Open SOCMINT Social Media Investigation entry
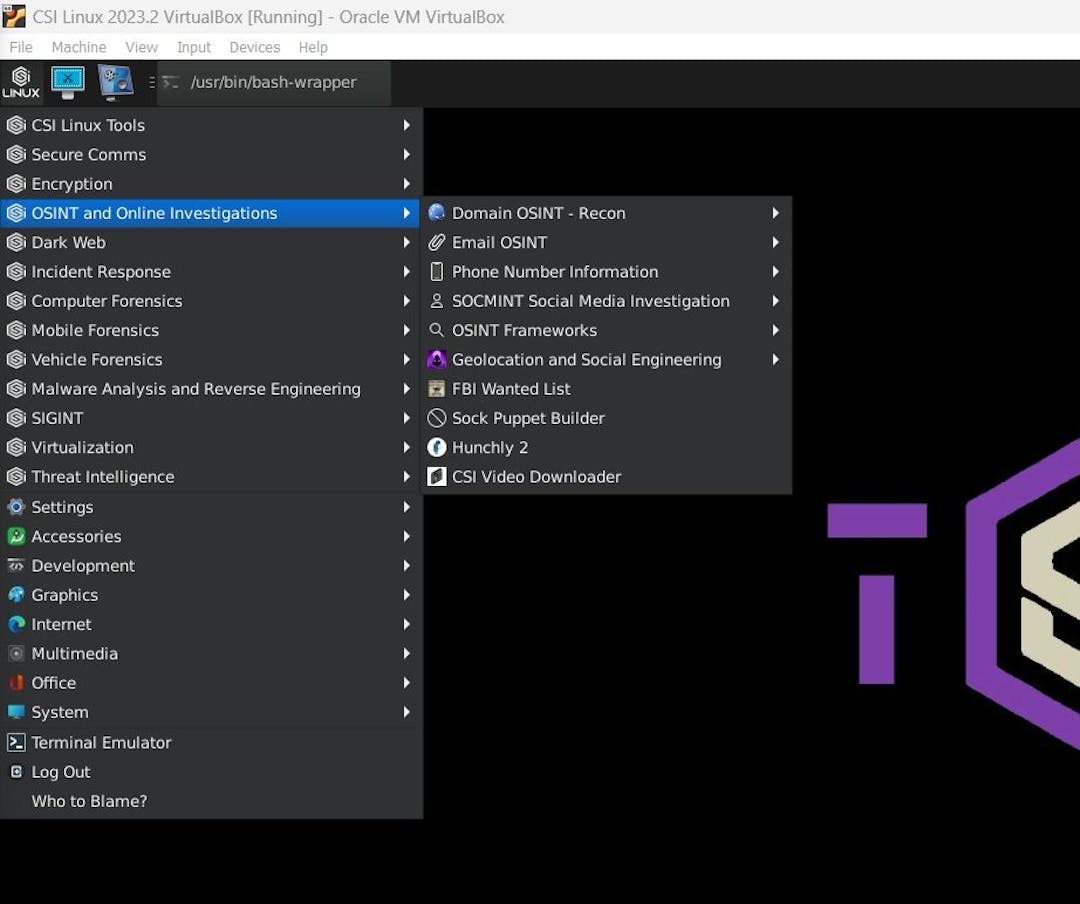 pyautogui.click(x=590, y=301)
